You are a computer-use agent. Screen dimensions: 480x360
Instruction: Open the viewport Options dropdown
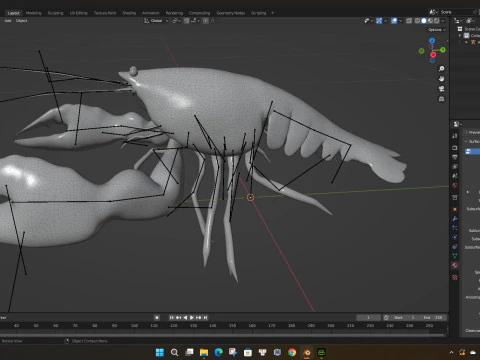point(437,30)
